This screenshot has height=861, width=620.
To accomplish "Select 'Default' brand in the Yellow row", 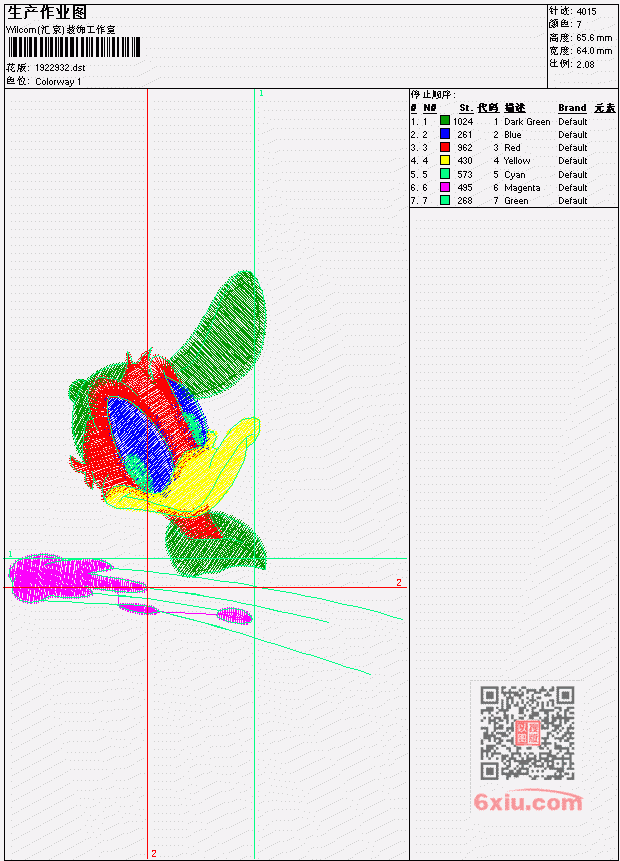I will (573, 161).
